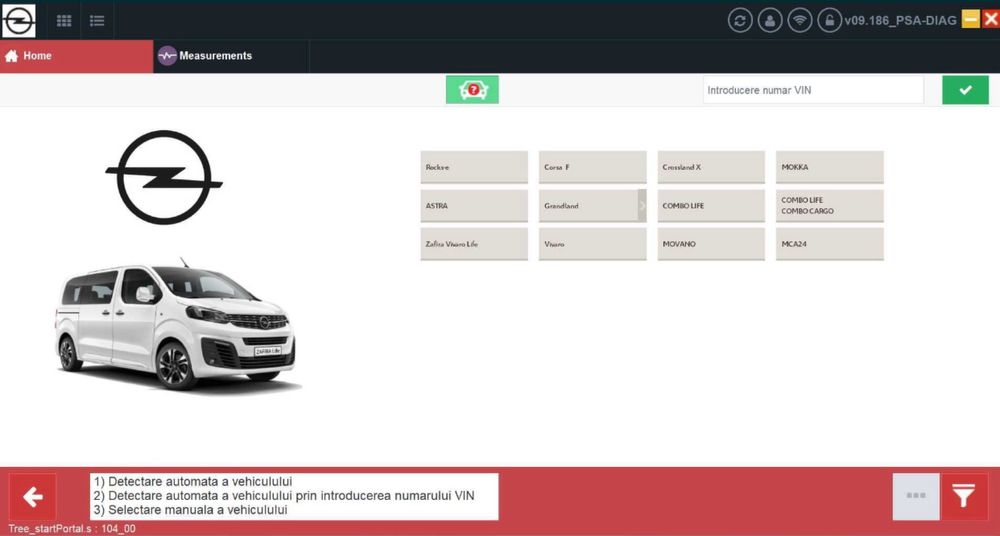The image size is (1000, 536).
Task: Click the Introducere numar VIN field
Action: pos(813,90)
